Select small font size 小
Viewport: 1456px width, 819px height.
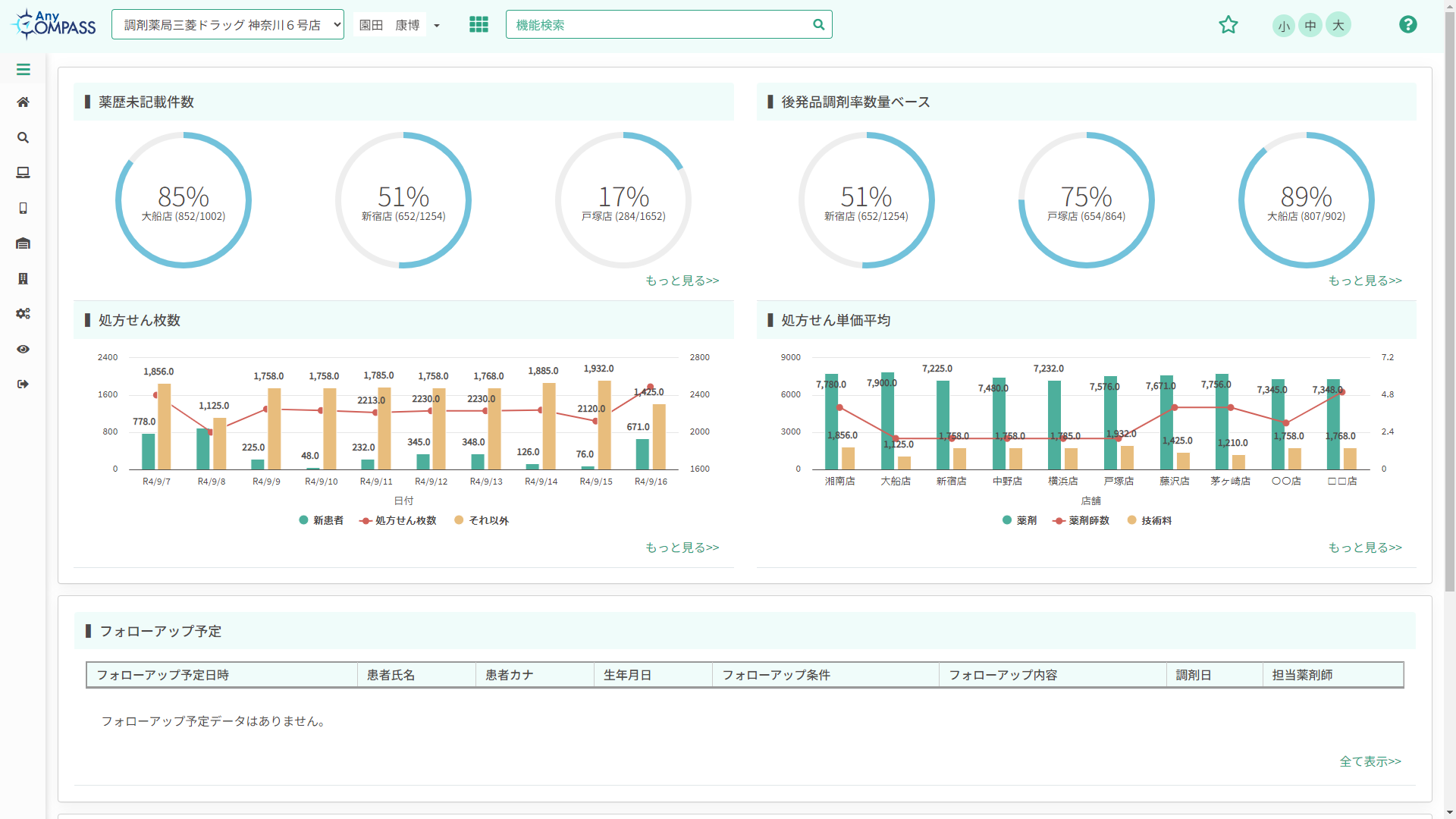(x=1283, y=26)
